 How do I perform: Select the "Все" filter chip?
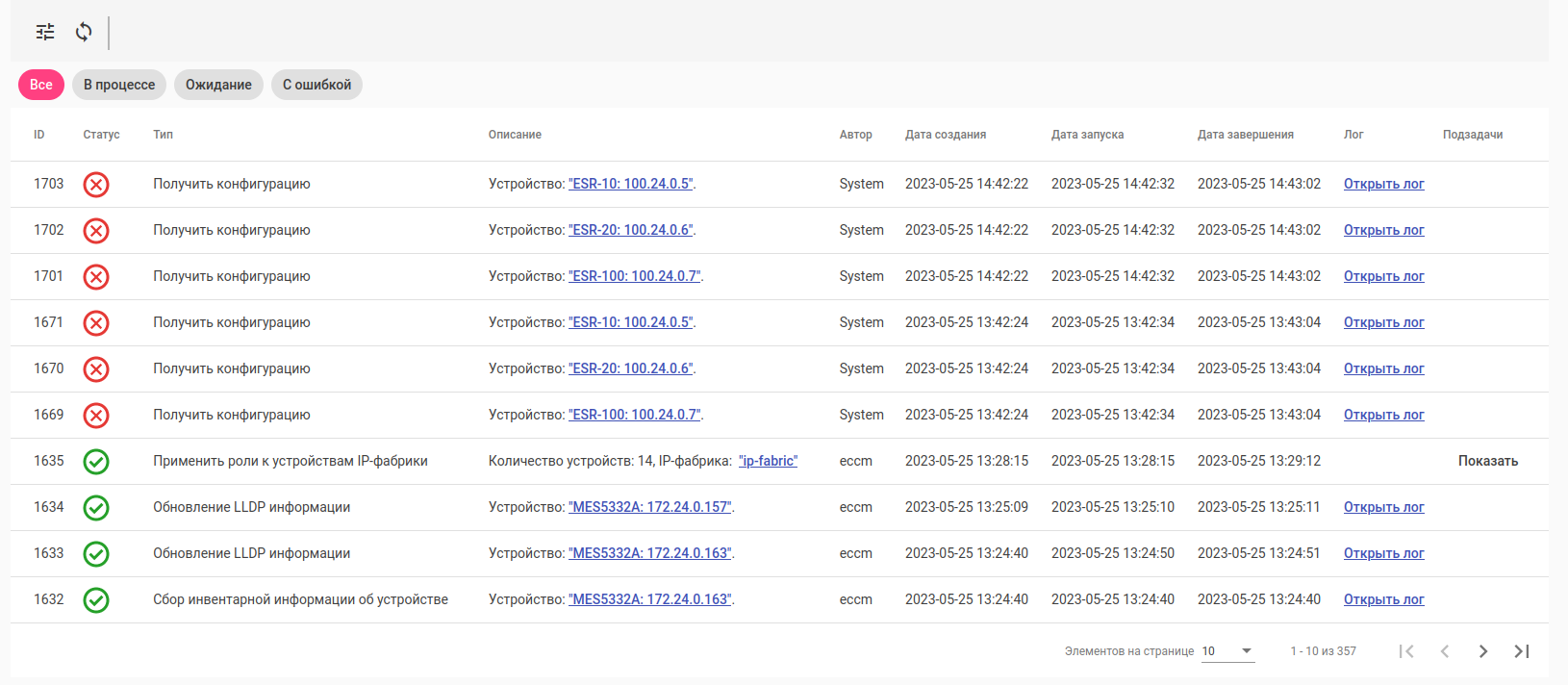(41, 85)
